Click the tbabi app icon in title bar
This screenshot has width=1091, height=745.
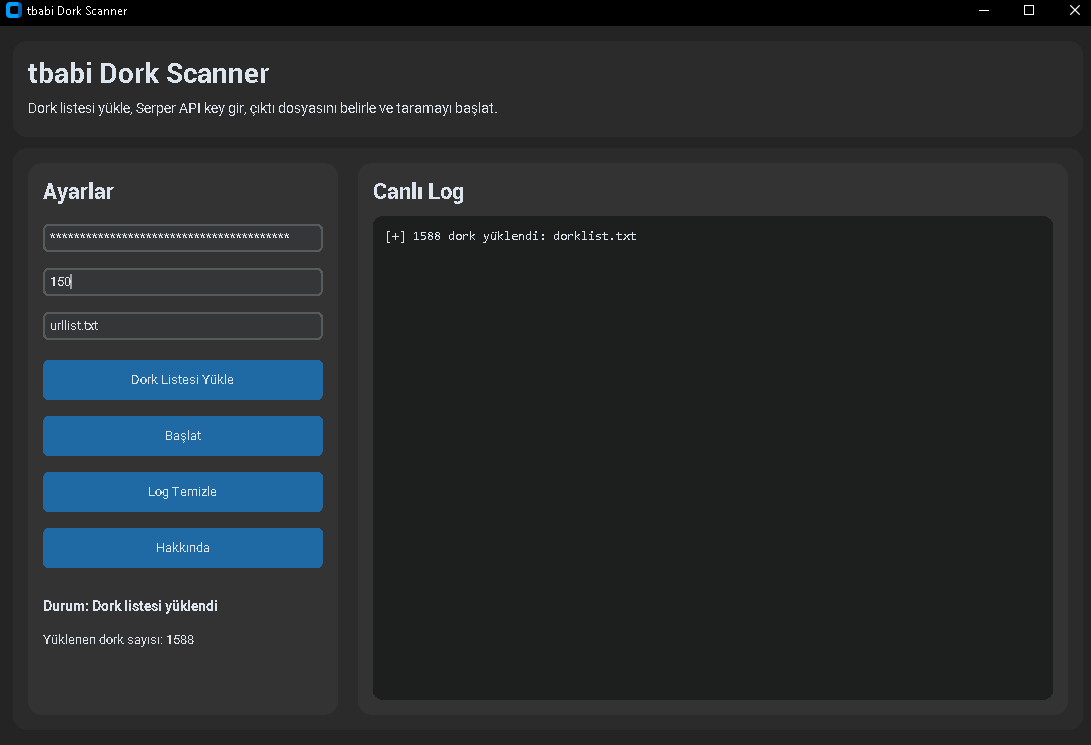13,10
